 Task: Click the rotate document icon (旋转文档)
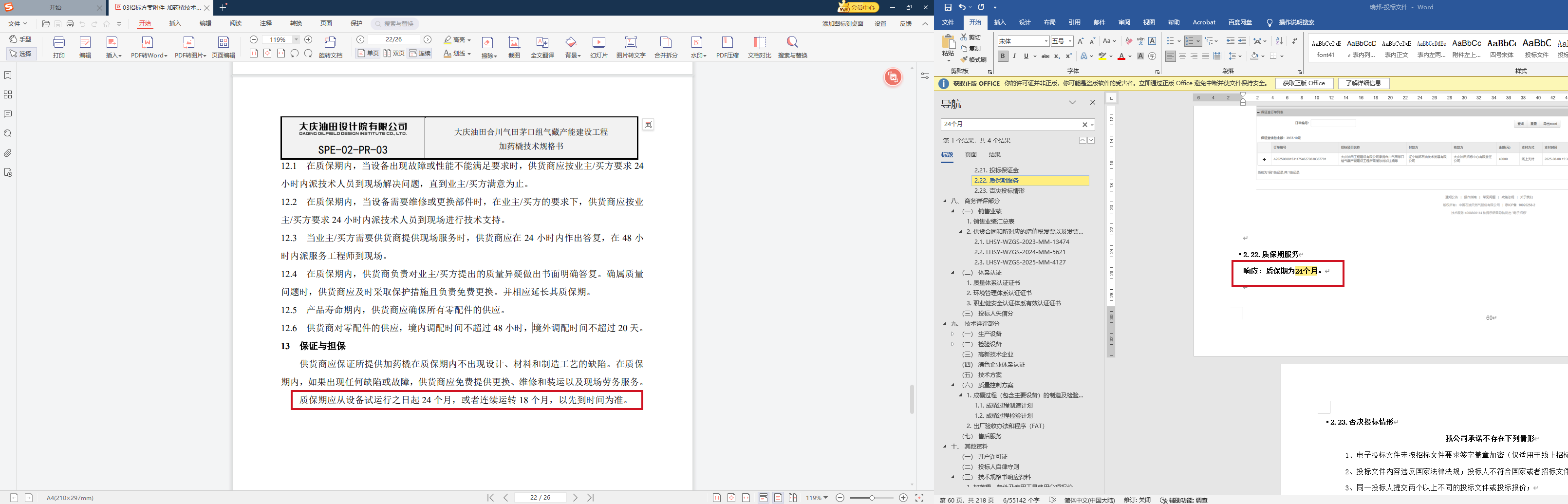click(x=331, y=47)
